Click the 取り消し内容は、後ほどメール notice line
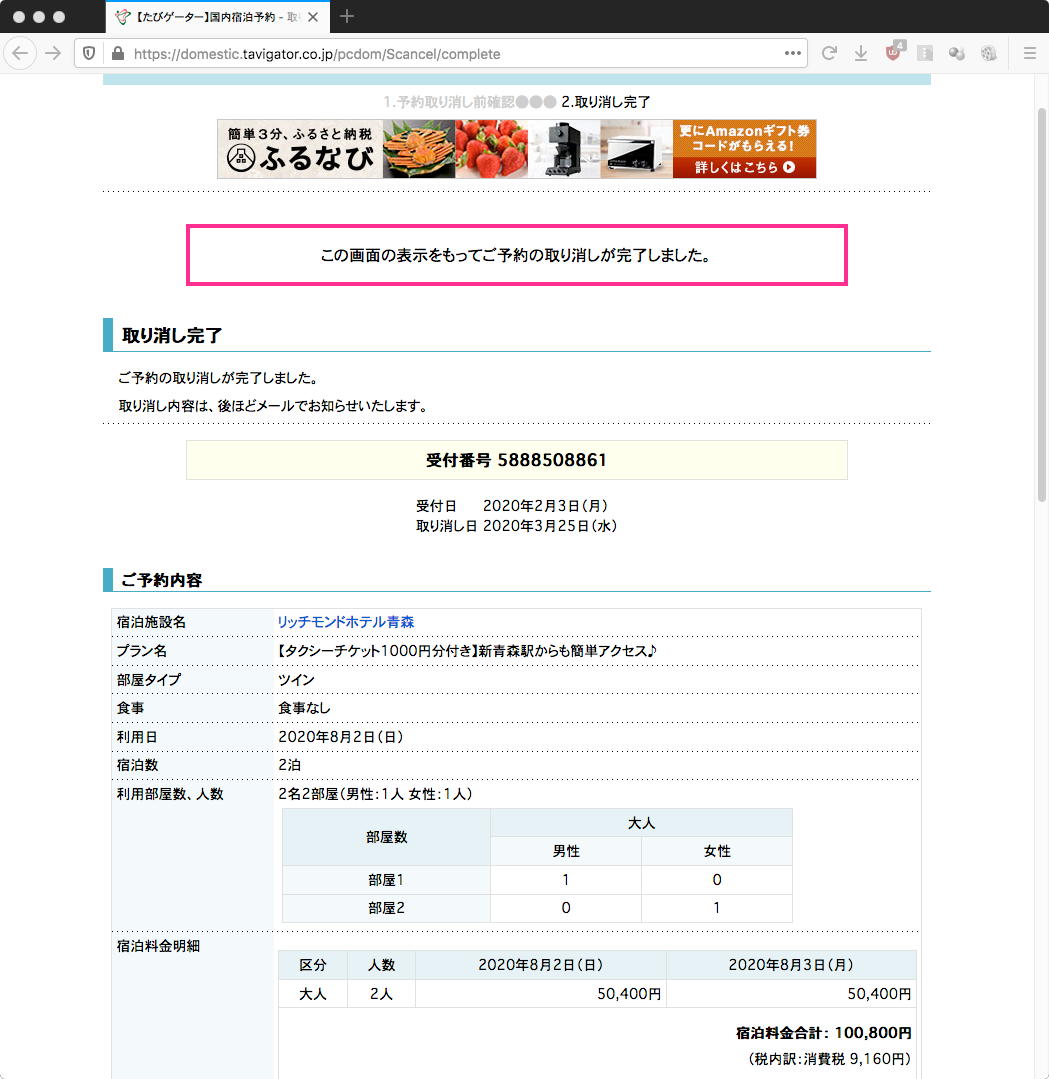1049x1079 pixels. pyautogui.click(x=273, y=406)
